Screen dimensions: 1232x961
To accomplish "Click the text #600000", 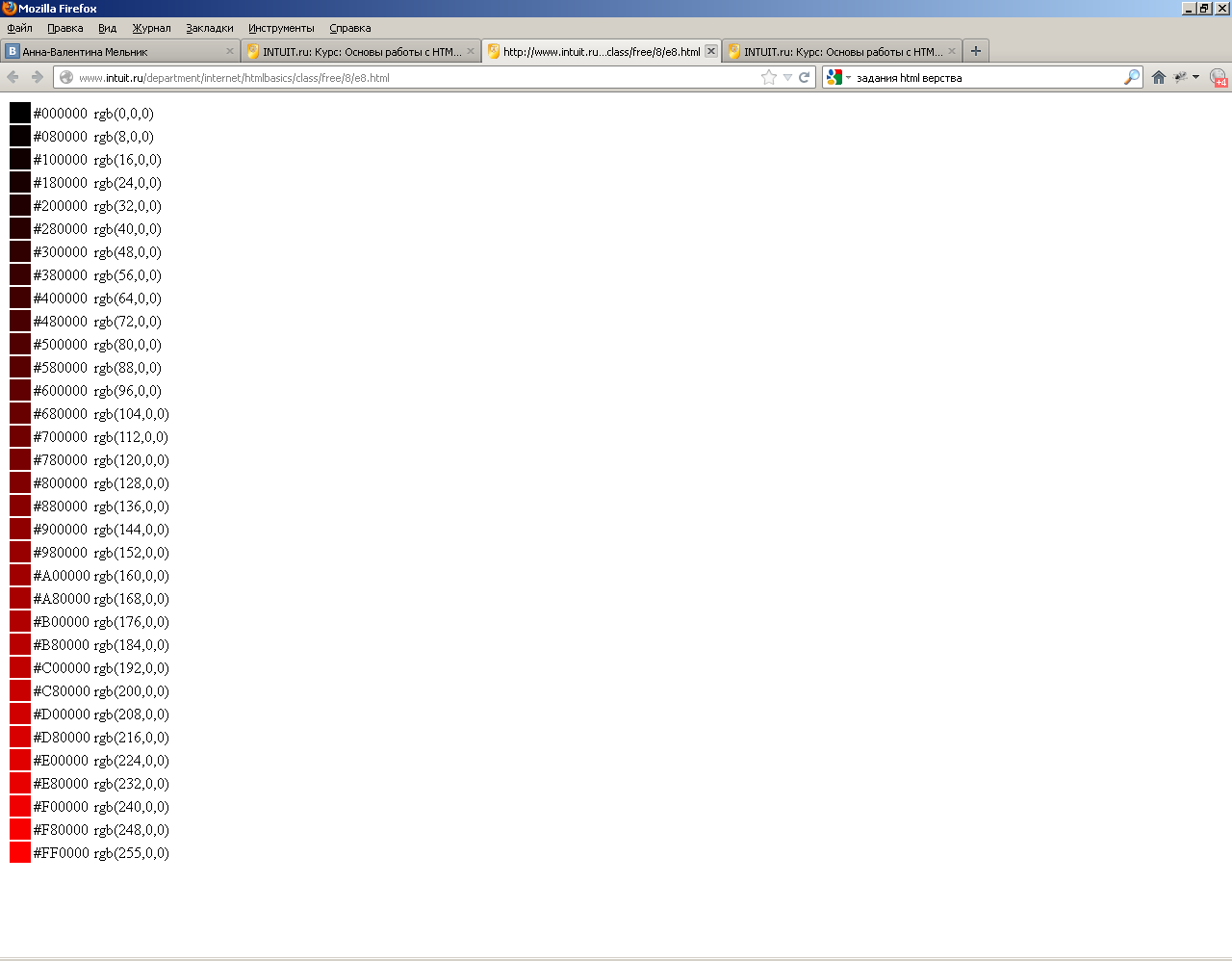I will (x=61, y=391).
